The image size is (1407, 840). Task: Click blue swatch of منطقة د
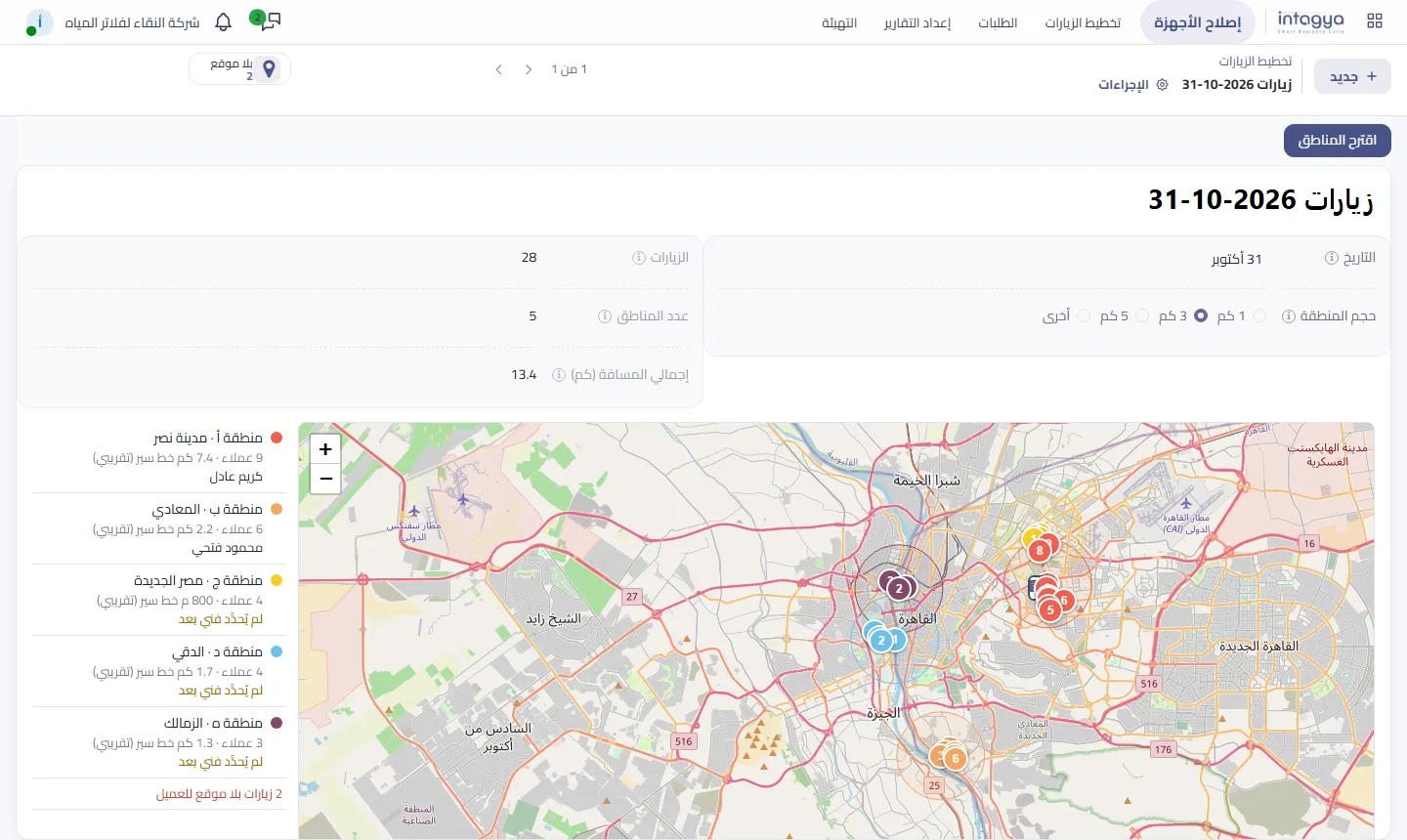point(277,651)
